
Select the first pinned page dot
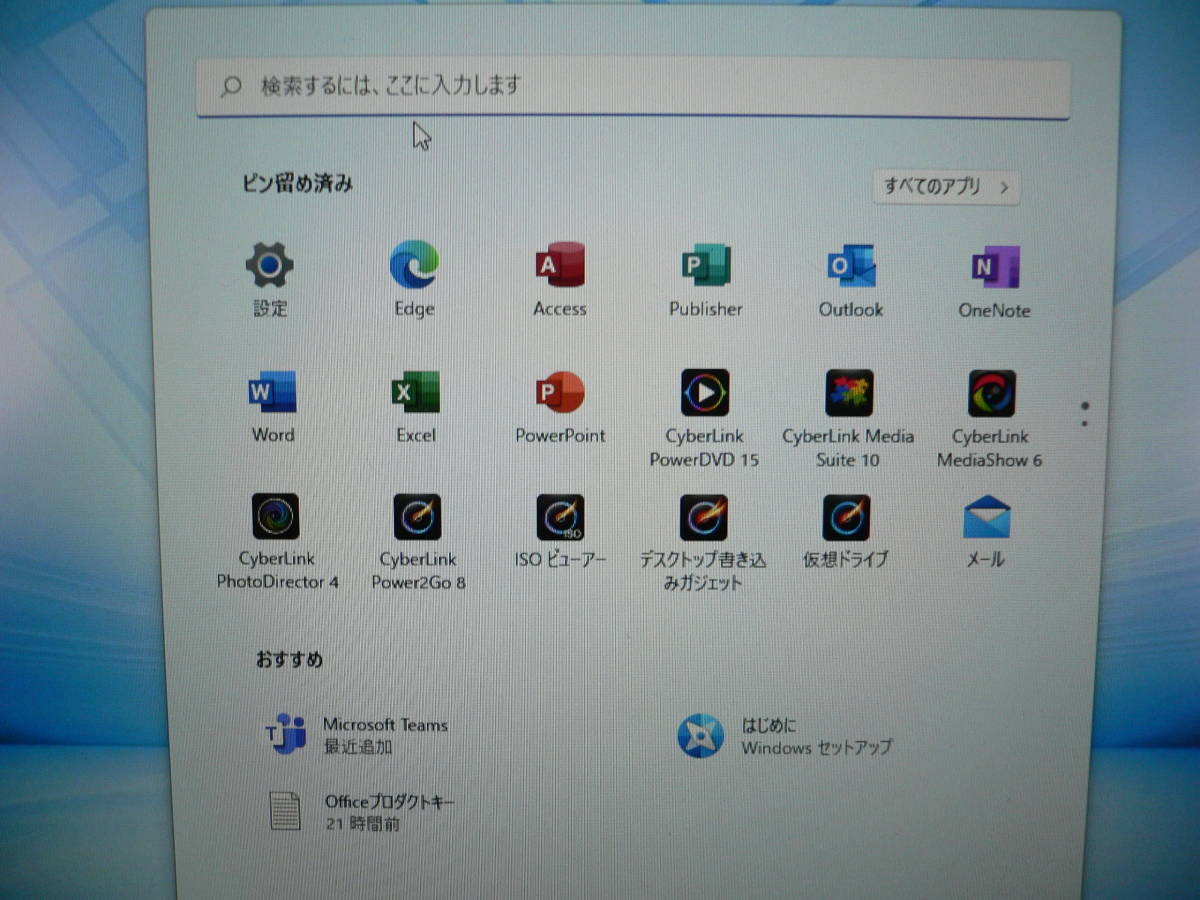coord(1085,406)
